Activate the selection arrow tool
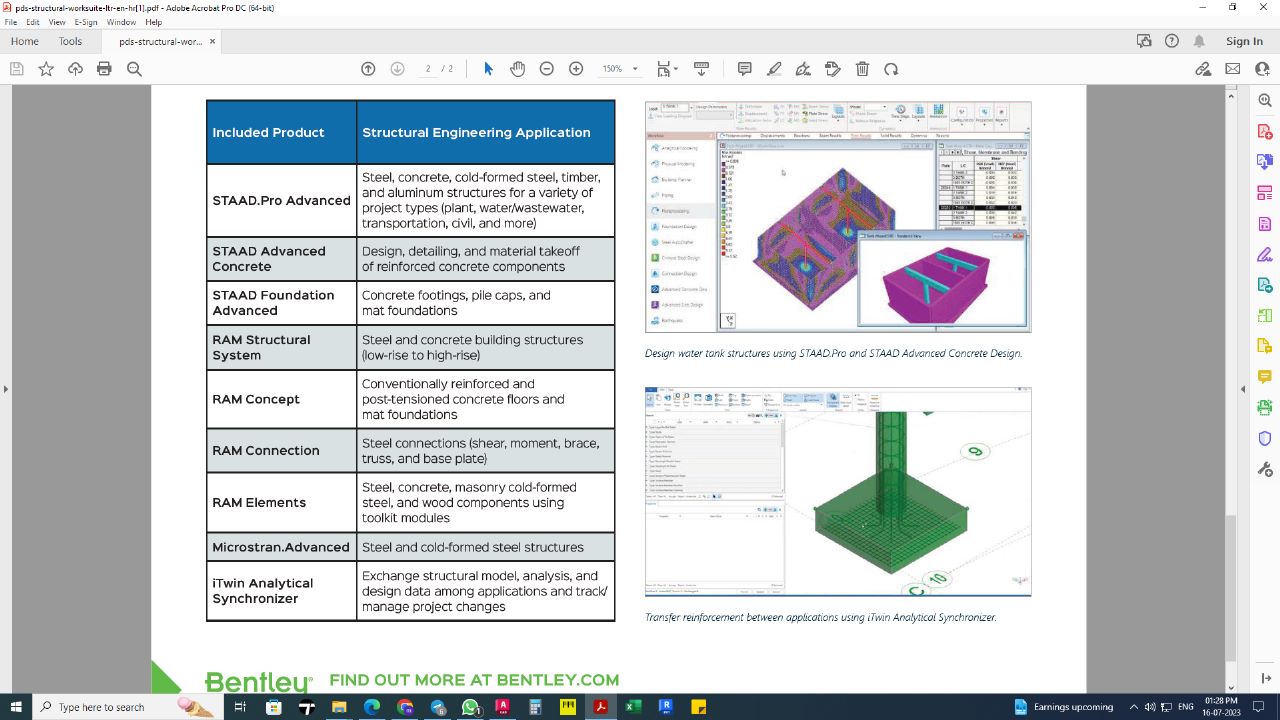The width and height of the screenshot is (1280, 720). tap(488, 69)
